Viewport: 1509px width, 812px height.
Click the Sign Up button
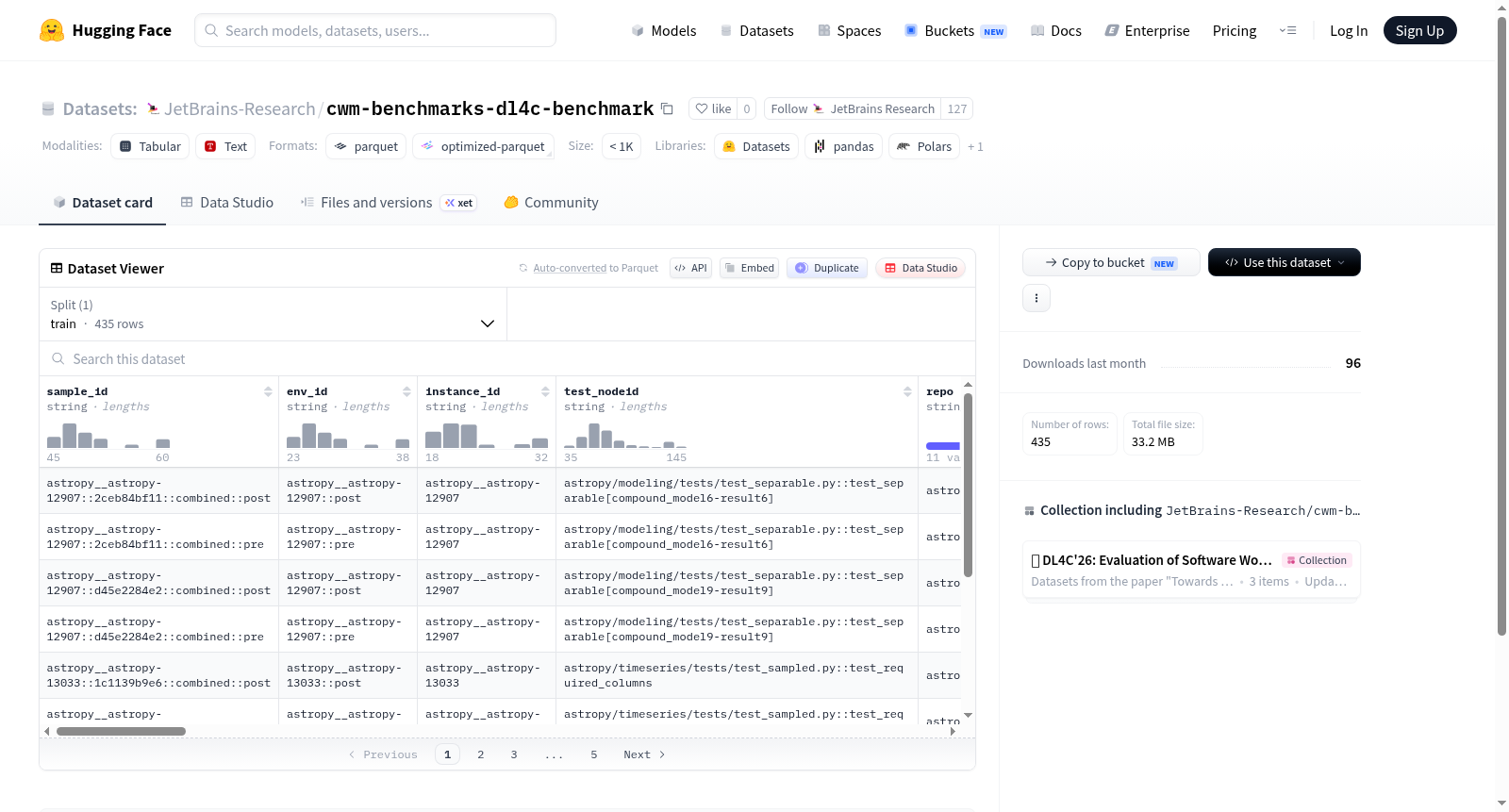[x=1419, y=30]
